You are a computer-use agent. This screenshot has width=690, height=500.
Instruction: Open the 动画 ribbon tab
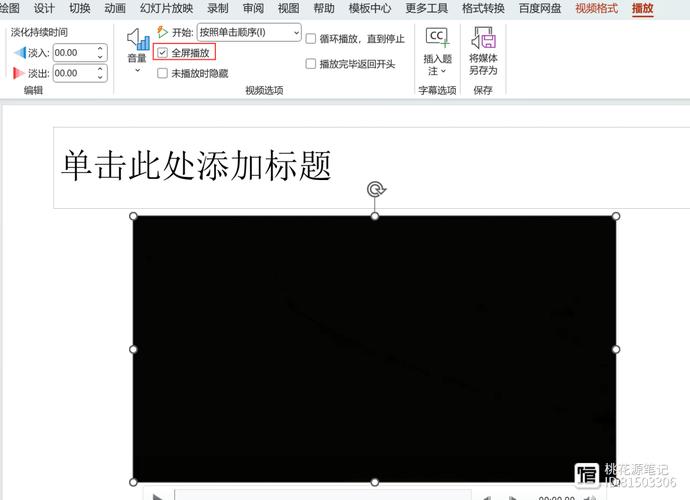(x=115, y=8)
